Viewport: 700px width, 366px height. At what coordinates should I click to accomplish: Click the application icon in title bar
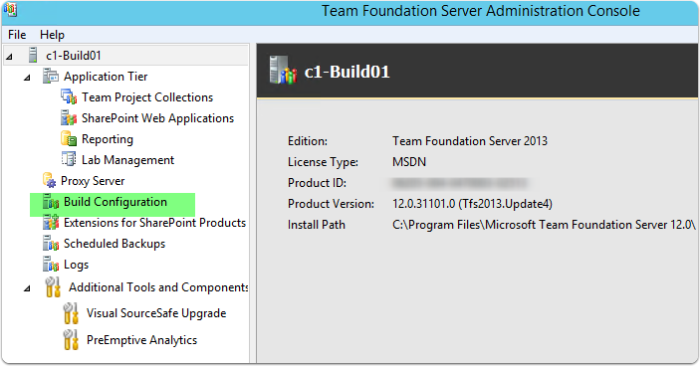point(10,9)
